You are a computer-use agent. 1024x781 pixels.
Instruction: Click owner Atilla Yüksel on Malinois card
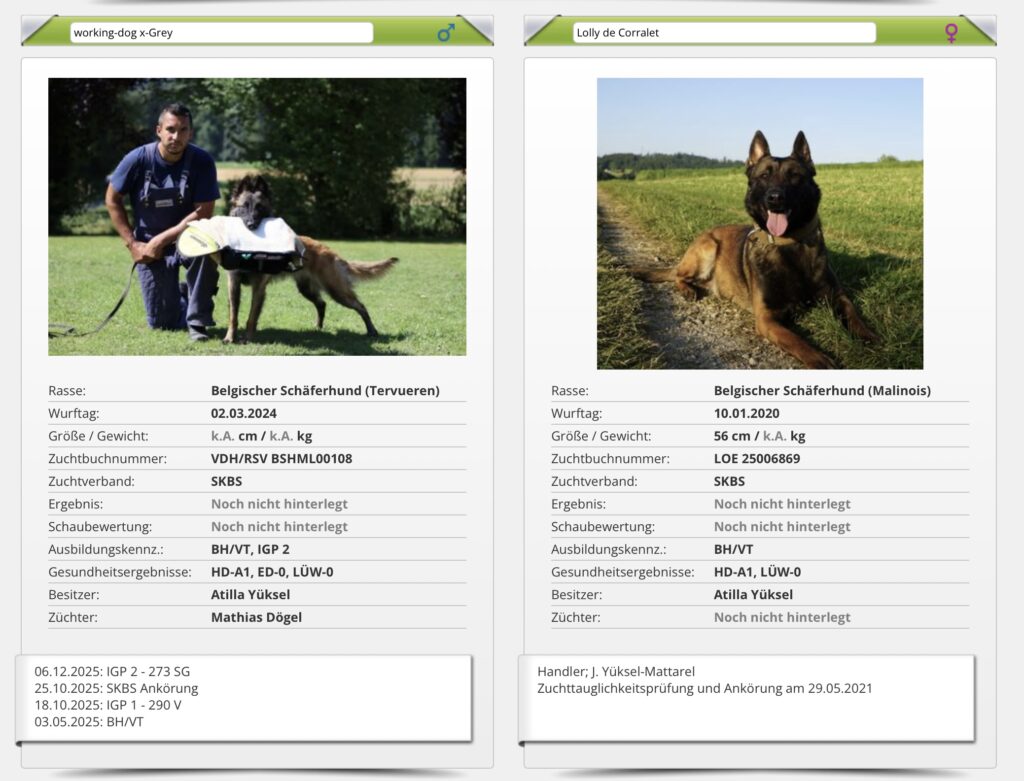[753, 595]
